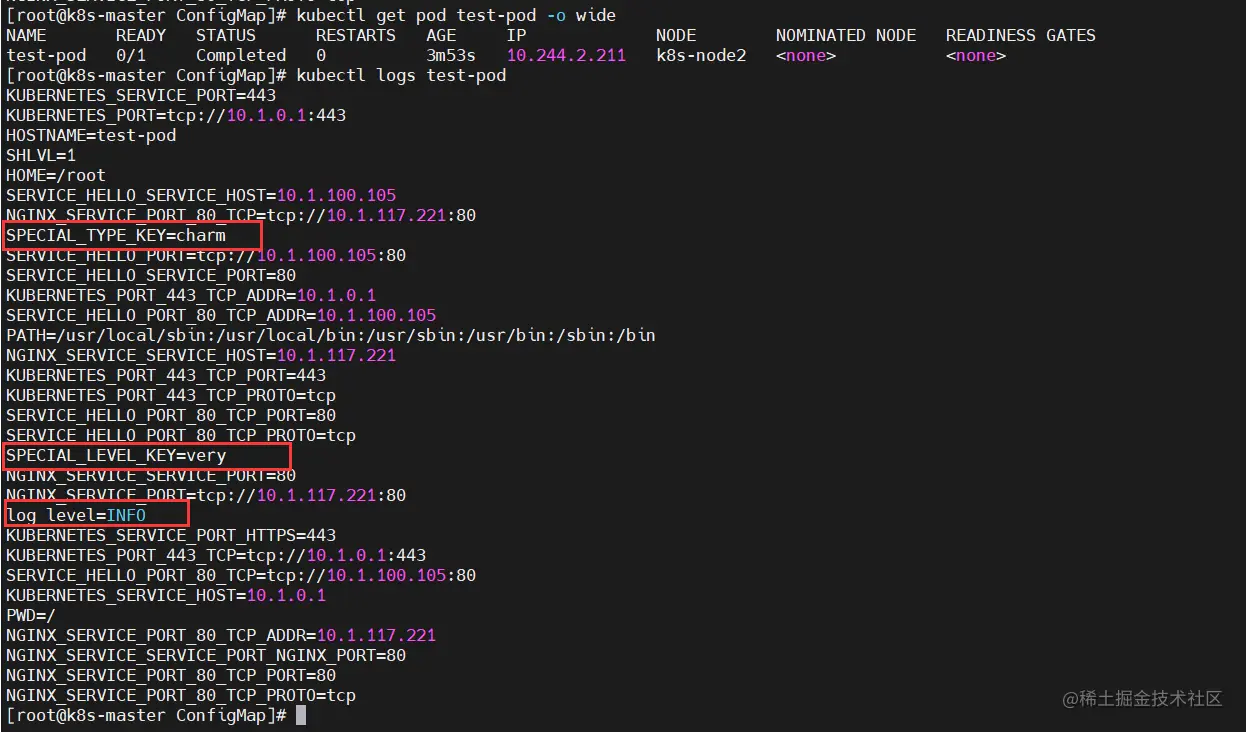Viewport: 1246px width, 732px height.
Task: Select line SERVICE_HELLO_SERVICE_PORT=80
Action: [x=151, y=275]
